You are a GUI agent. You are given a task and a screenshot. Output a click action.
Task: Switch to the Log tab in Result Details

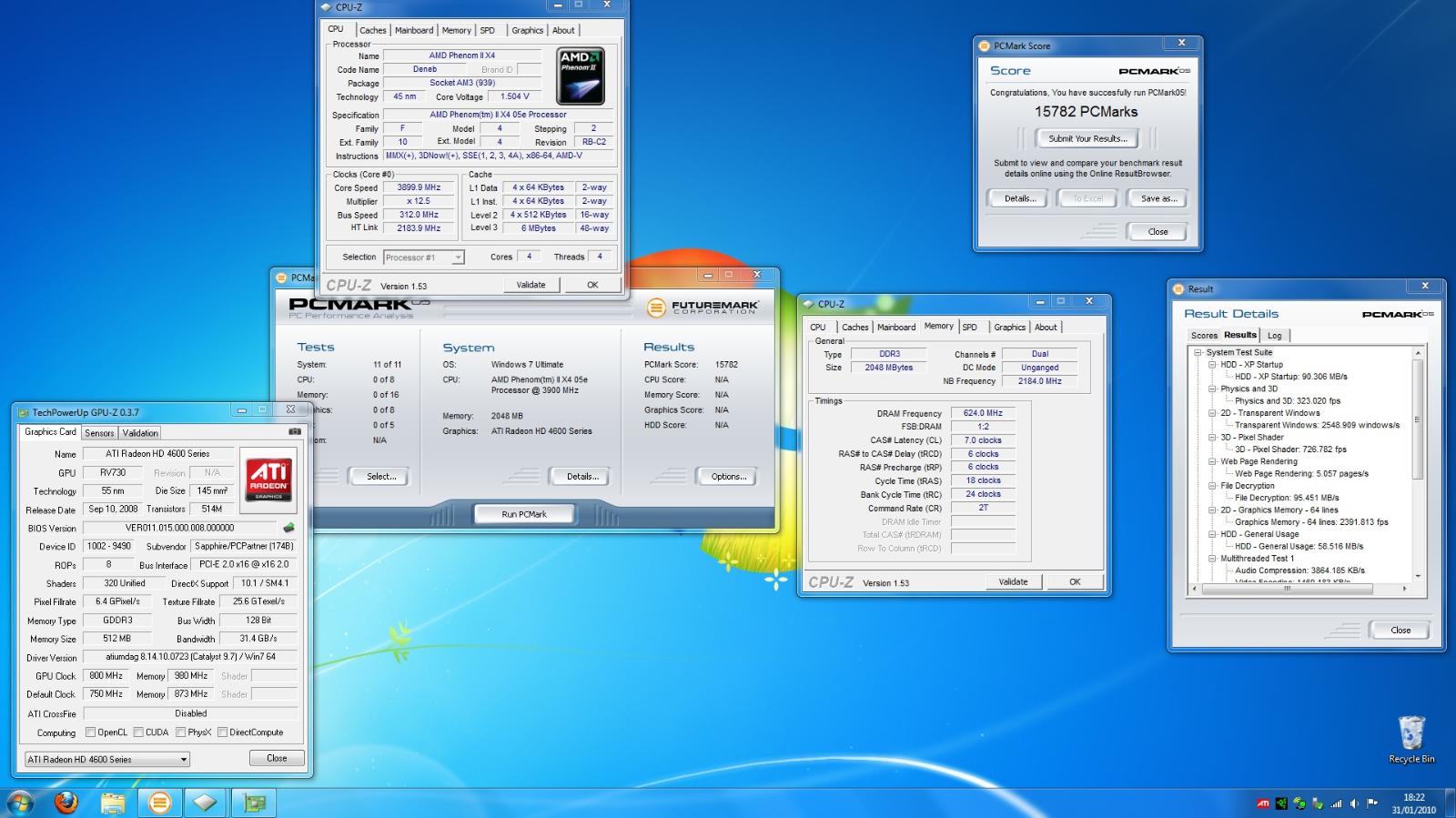point(1275,336)
